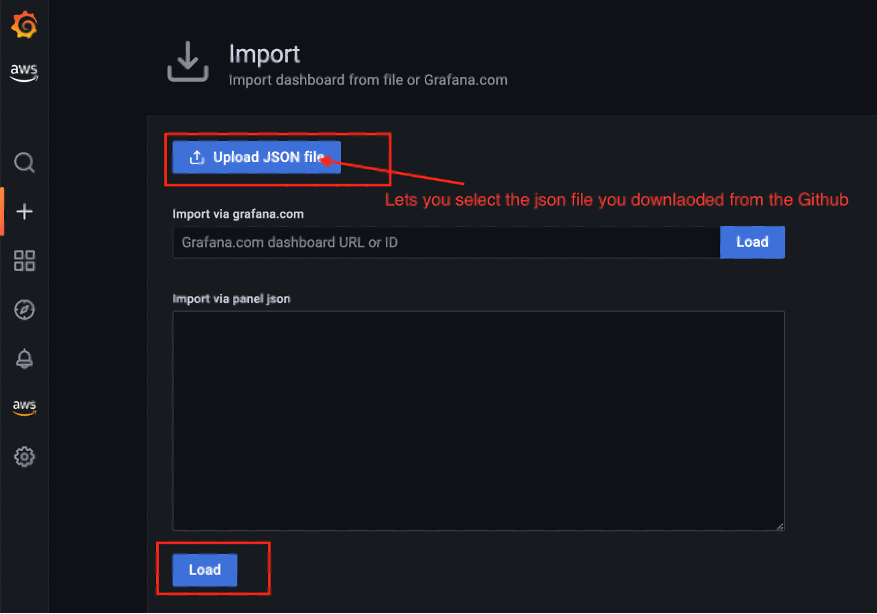Click the Create plus icon
Screen dimensions: 877x614
coord(23,211)
